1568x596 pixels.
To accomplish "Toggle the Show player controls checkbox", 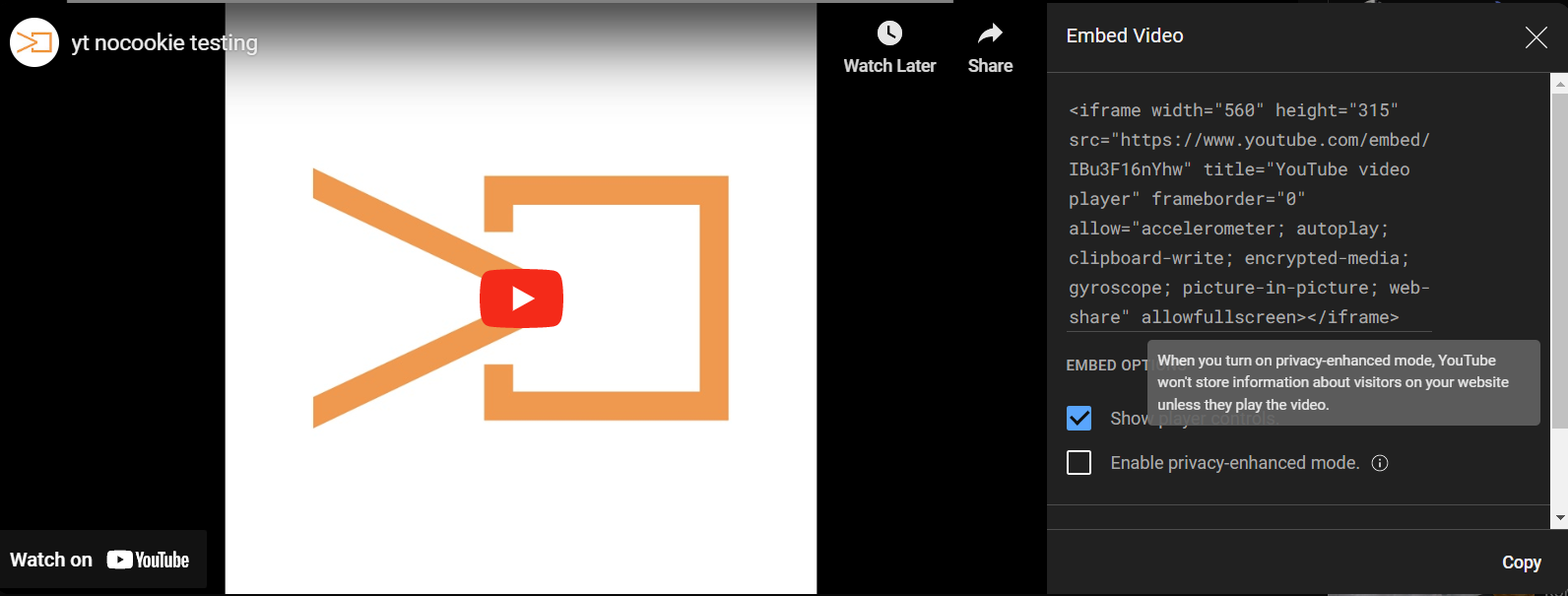I will tap(1079, 418).
